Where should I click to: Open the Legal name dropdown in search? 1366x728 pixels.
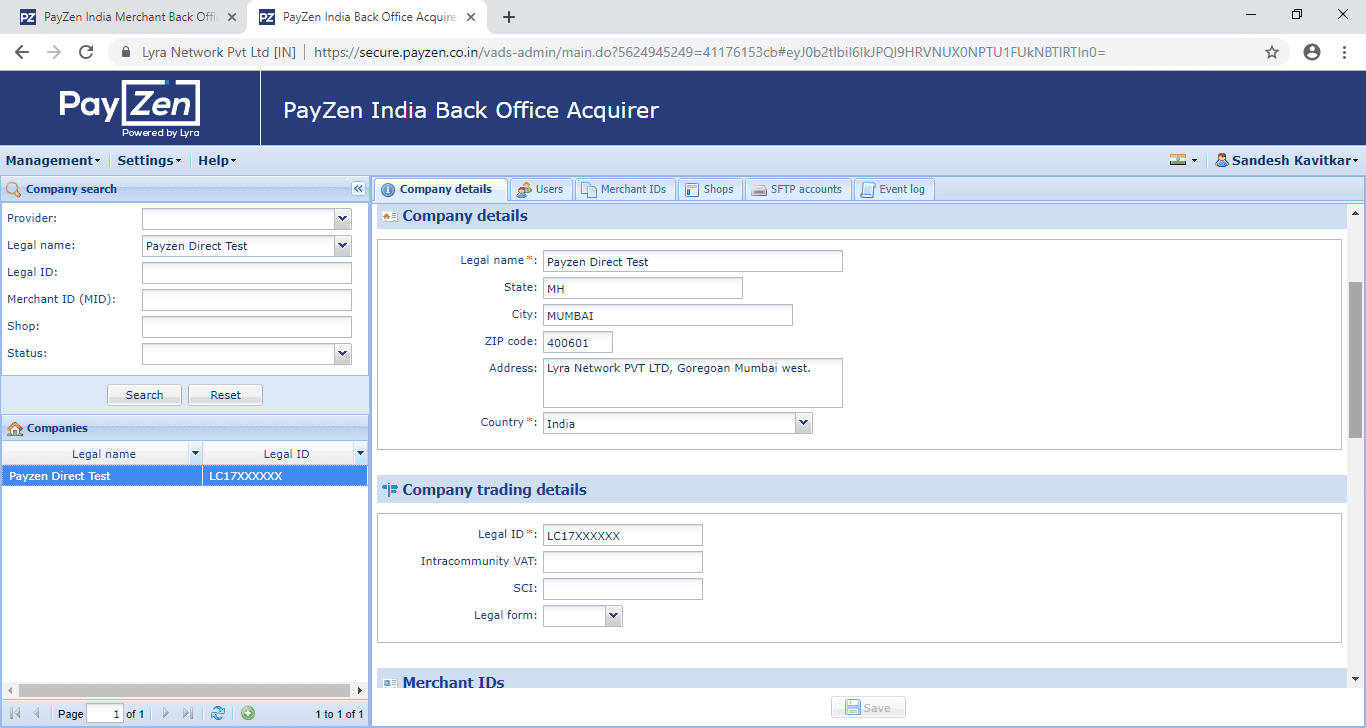pyautogui.click(x=343, y=246)
